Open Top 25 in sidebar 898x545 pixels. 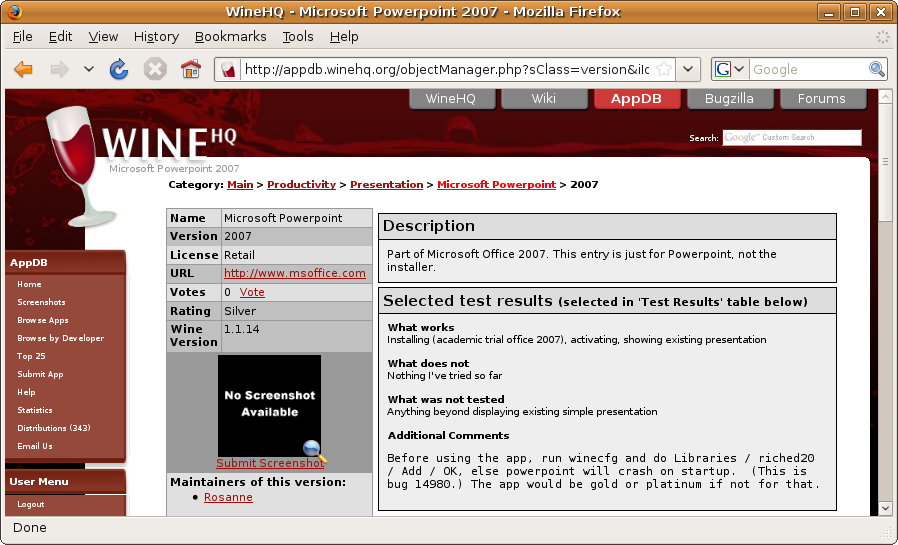point(31,356)
